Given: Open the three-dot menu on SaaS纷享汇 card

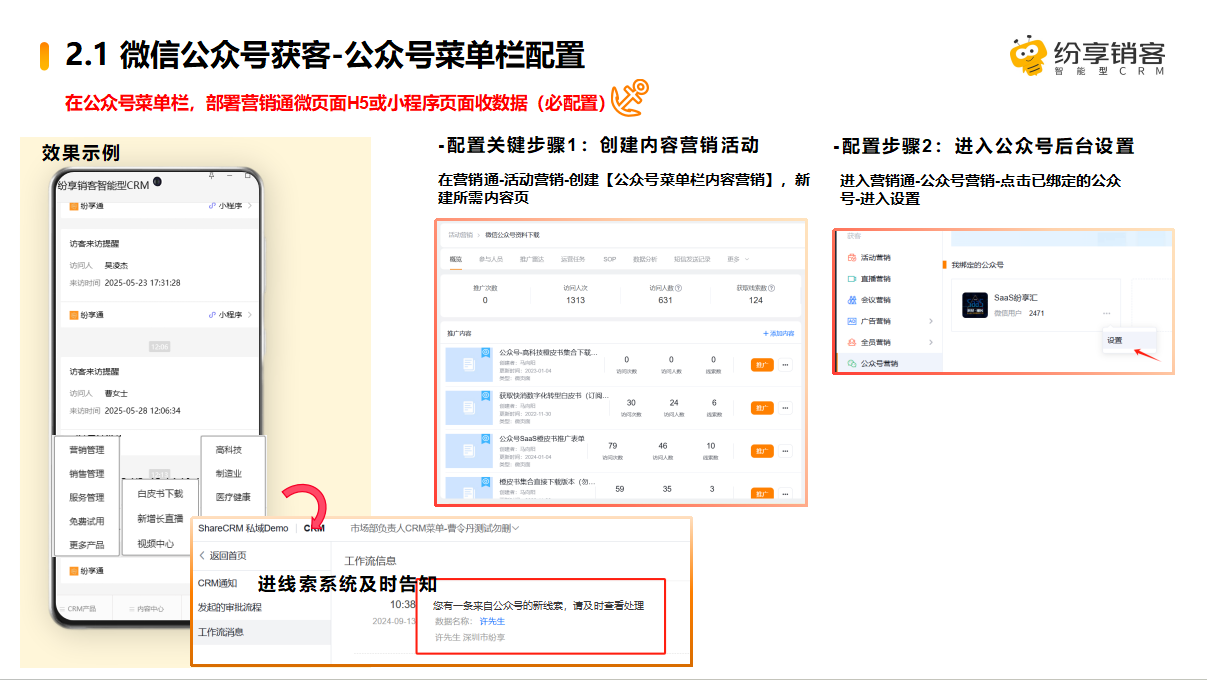Looking at the screenshot, I should [x=1107, y=314].
